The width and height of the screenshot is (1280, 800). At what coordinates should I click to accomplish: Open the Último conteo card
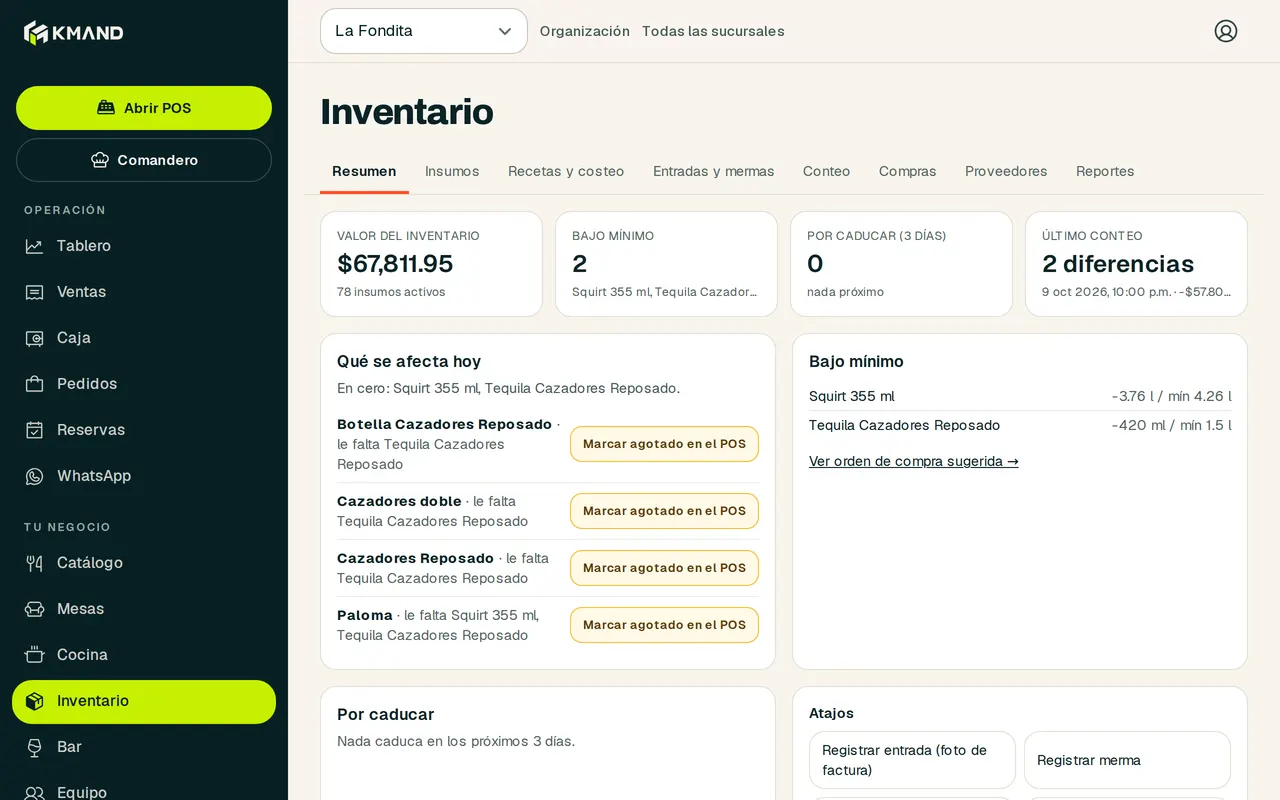pyautogui.click(x=1136, y=264)
